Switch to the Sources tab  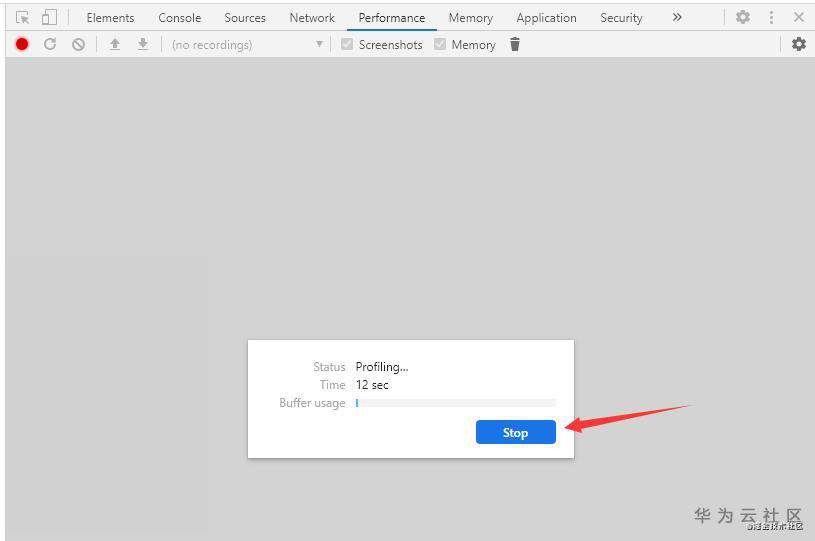pyautogui.click(x=245, y=18)
